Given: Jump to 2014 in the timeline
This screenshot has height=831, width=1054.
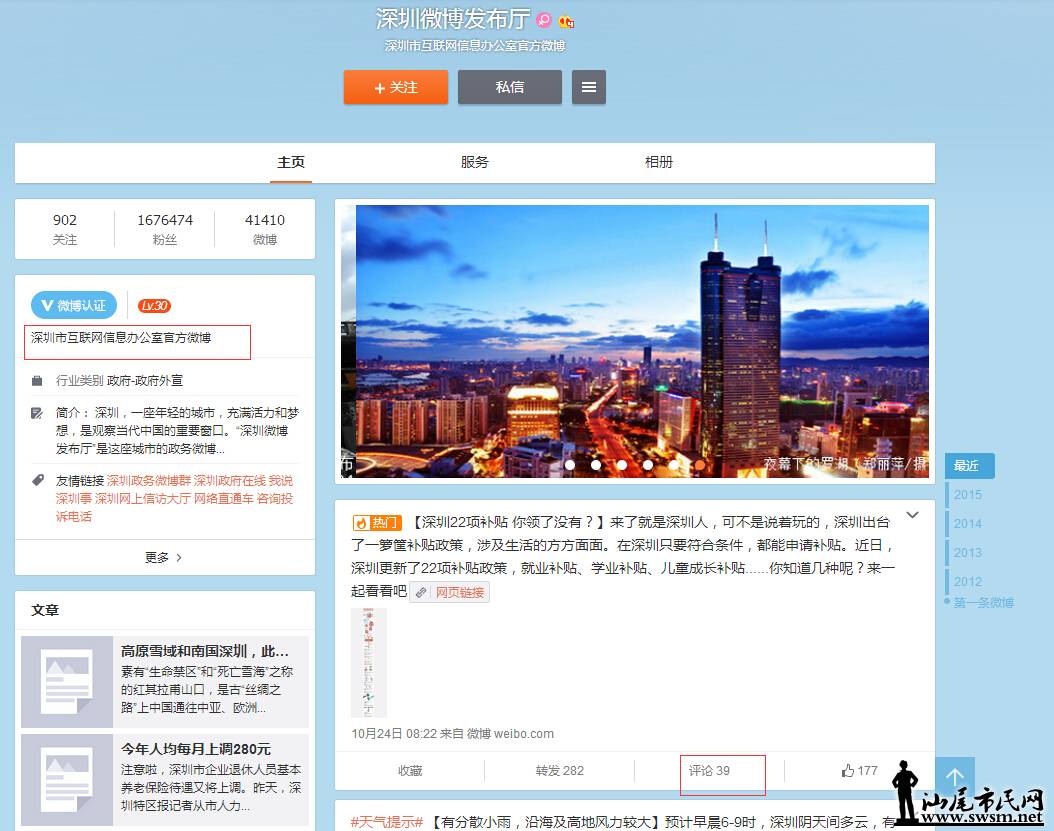Looking at the screenshot, I should tap(967, 524).
